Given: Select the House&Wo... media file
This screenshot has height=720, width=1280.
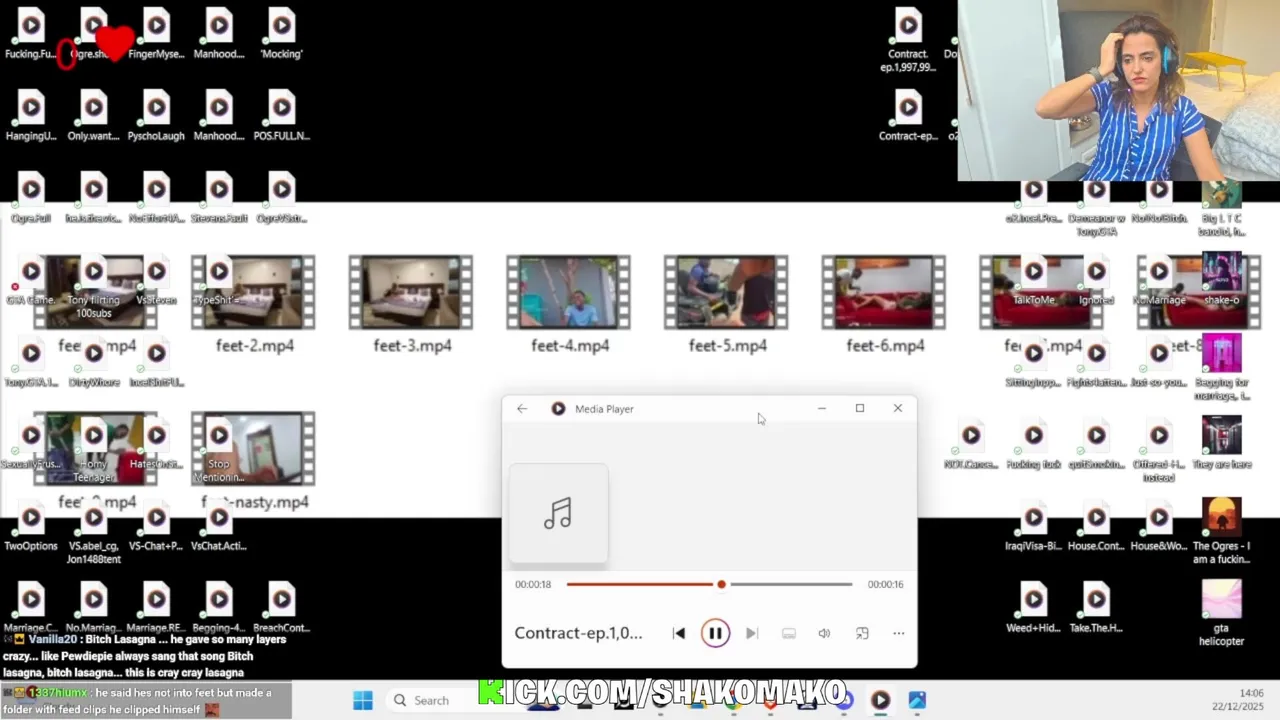Looking at the screenshot, I should pos(1159,527).
